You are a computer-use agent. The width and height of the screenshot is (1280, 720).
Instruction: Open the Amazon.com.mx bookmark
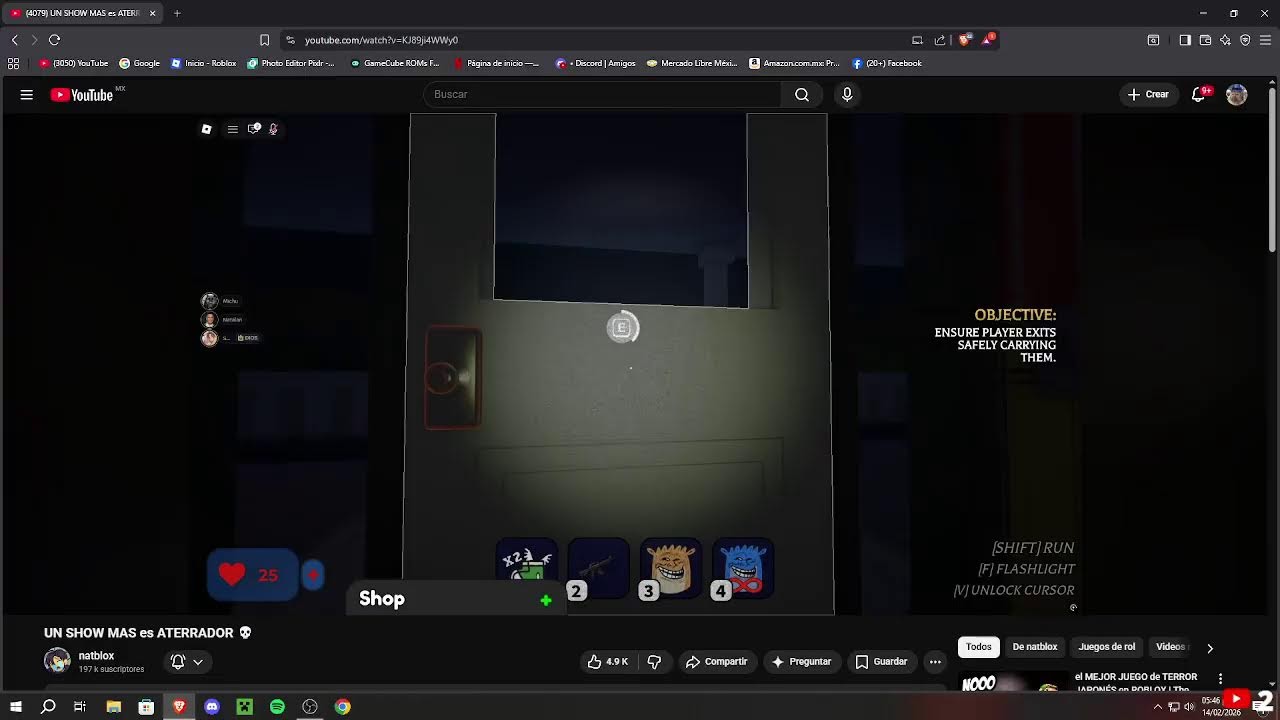[795, 63]
